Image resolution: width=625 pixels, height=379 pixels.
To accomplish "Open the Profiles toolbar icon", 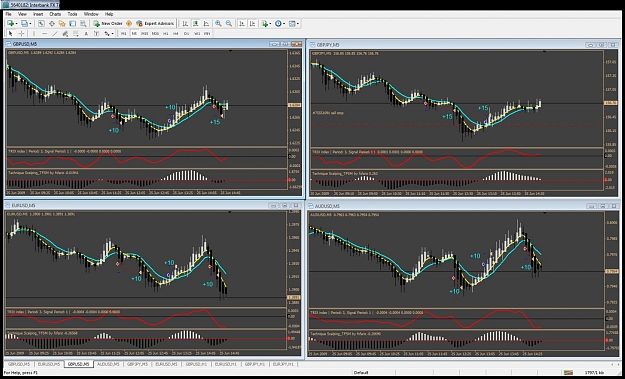I will (x=24, y=24).
